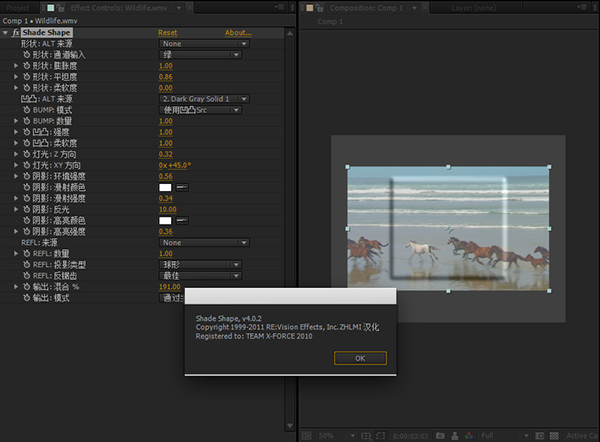
Task: Select the Shade Shape effect name
Action: (46, 33)
